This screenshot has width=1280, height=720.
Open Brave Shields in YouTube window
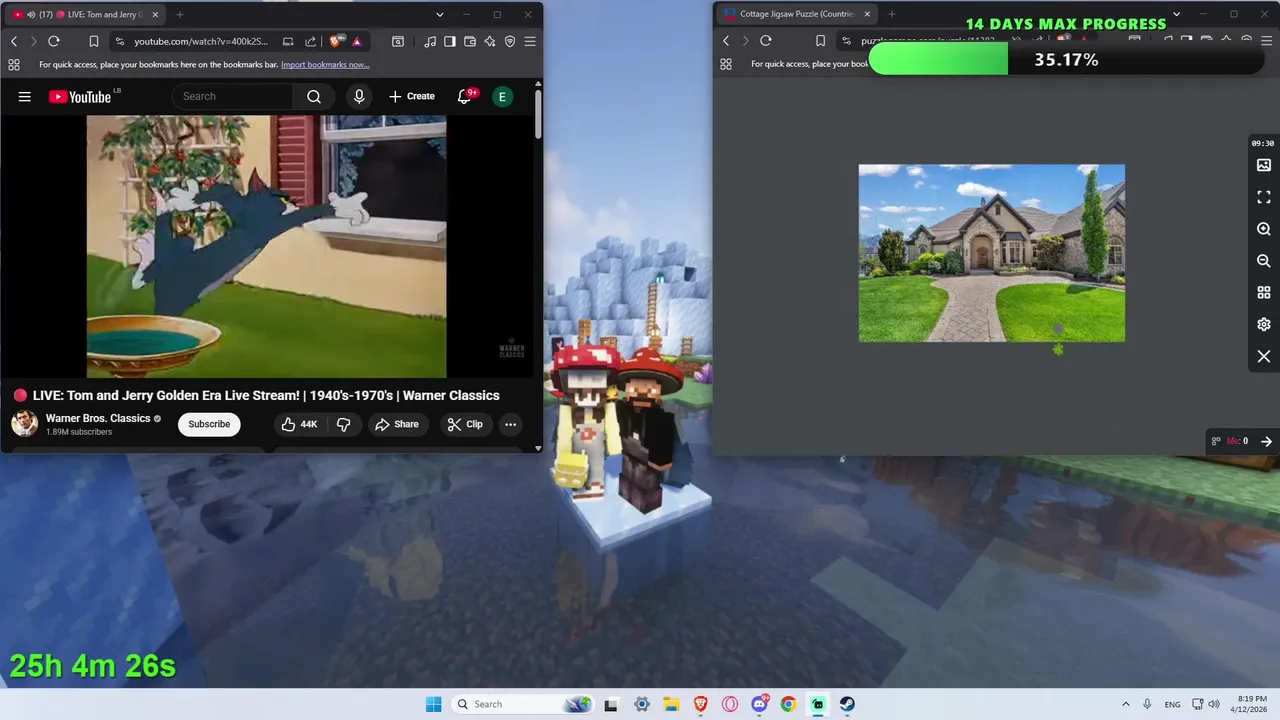[335, 41]
